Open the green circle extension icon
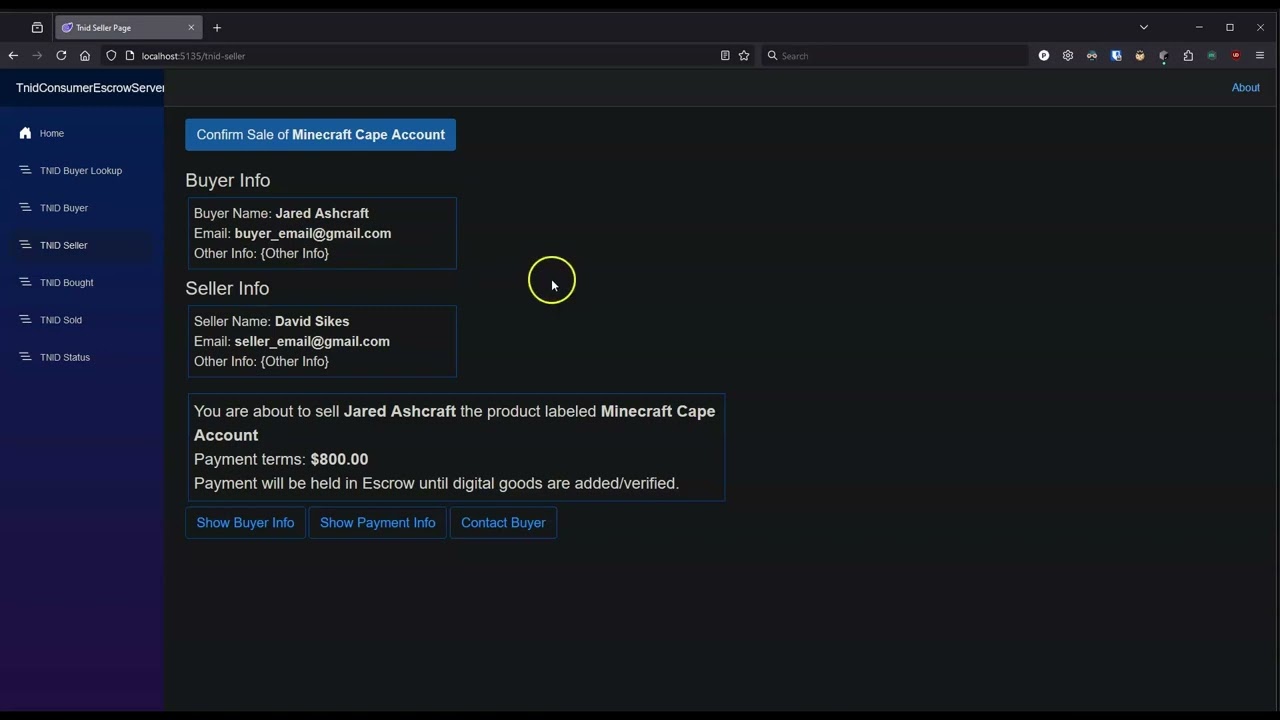This screenshot has width=1280, height=720. coord(1212,56)
